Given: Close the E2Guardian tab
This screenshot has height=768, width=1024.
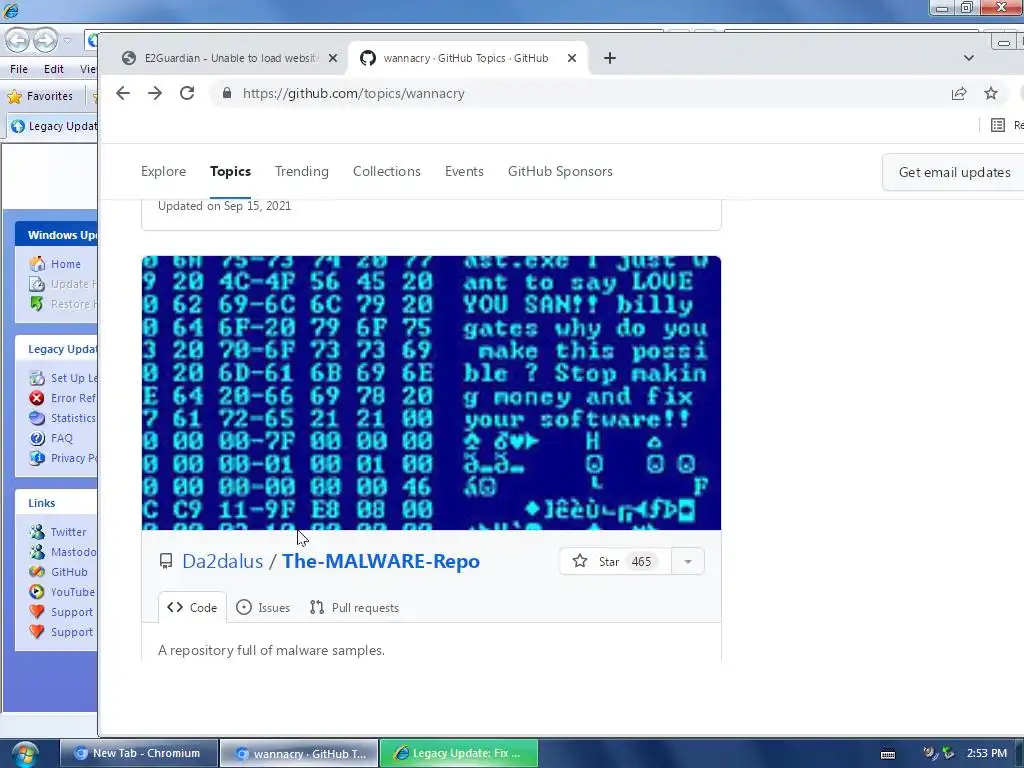Looking at the screenshot, I should coord(333,58).
